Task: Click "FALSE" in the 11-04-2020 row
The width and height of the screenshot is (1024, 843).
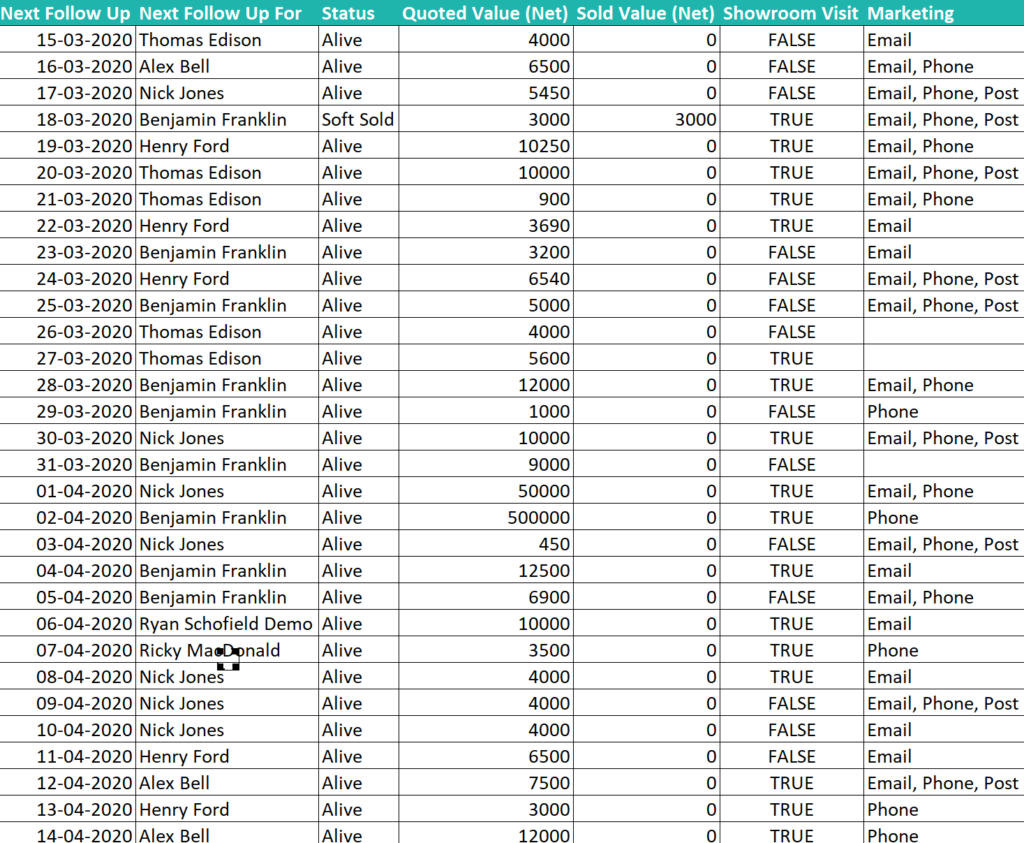Action: pos(792,756)
